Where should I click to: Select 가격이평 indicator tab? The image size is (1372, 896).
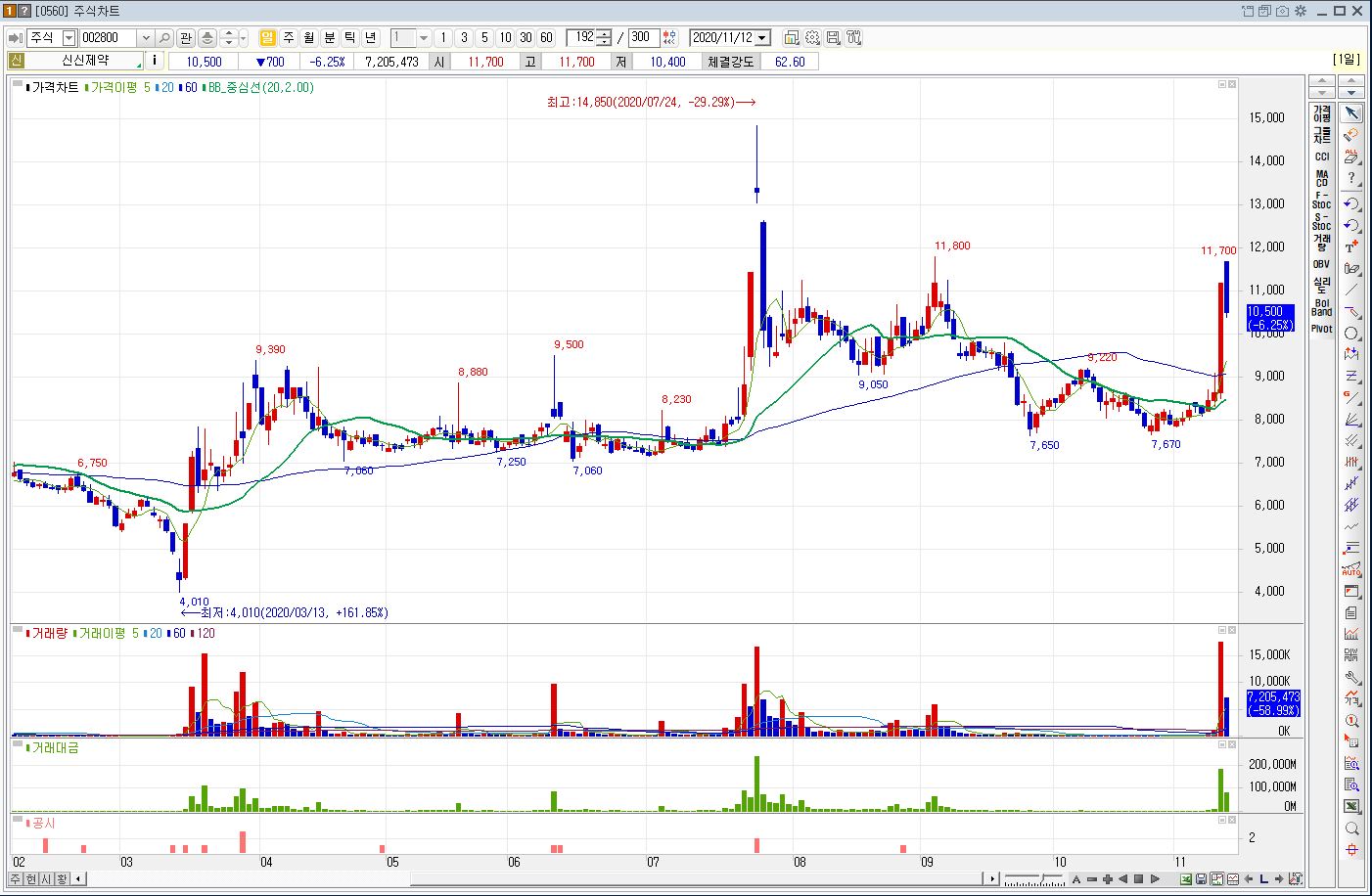[x=1322, y=112]
